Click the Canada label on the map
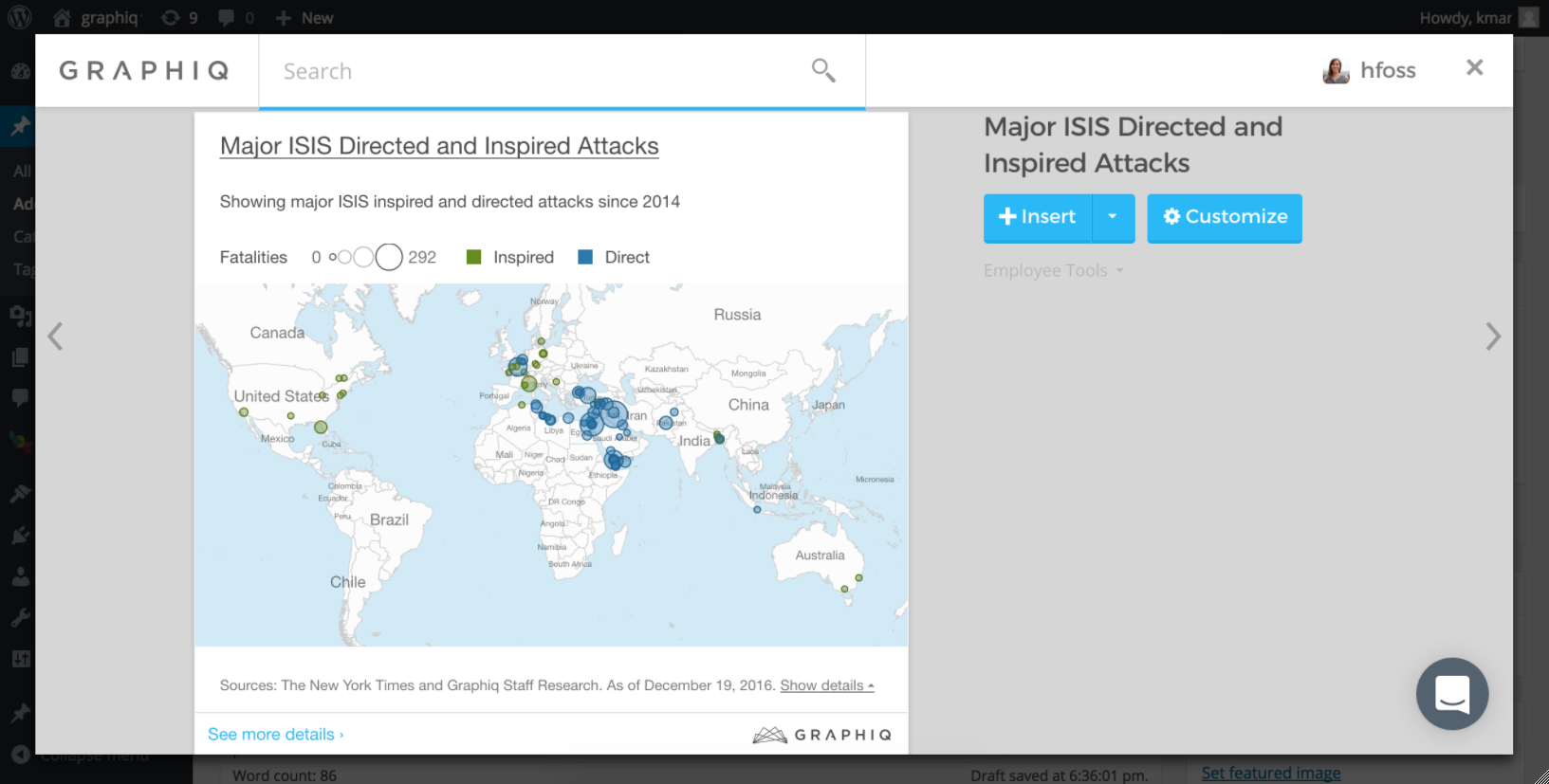Image resolution: width=1549 pixels, height=784 pixels. 277,333
